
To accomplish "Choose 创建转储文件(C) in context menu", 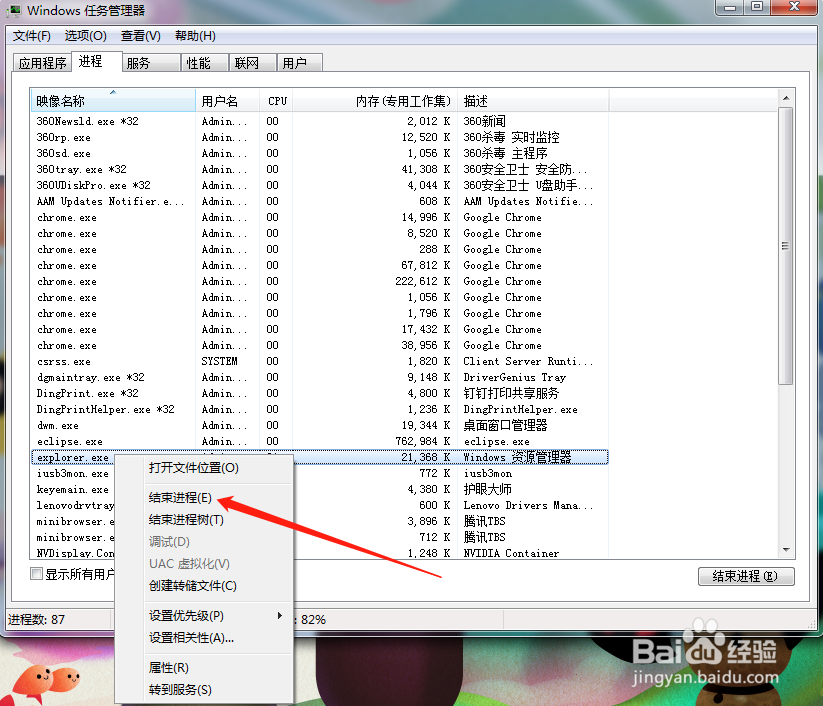I will coord(204,586).
